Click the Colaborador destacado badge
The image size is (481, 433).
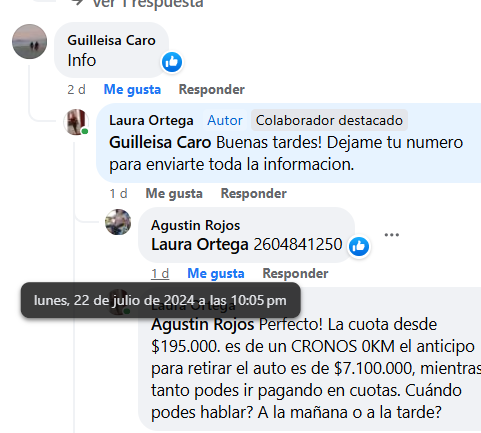click(x=329, y=120)
